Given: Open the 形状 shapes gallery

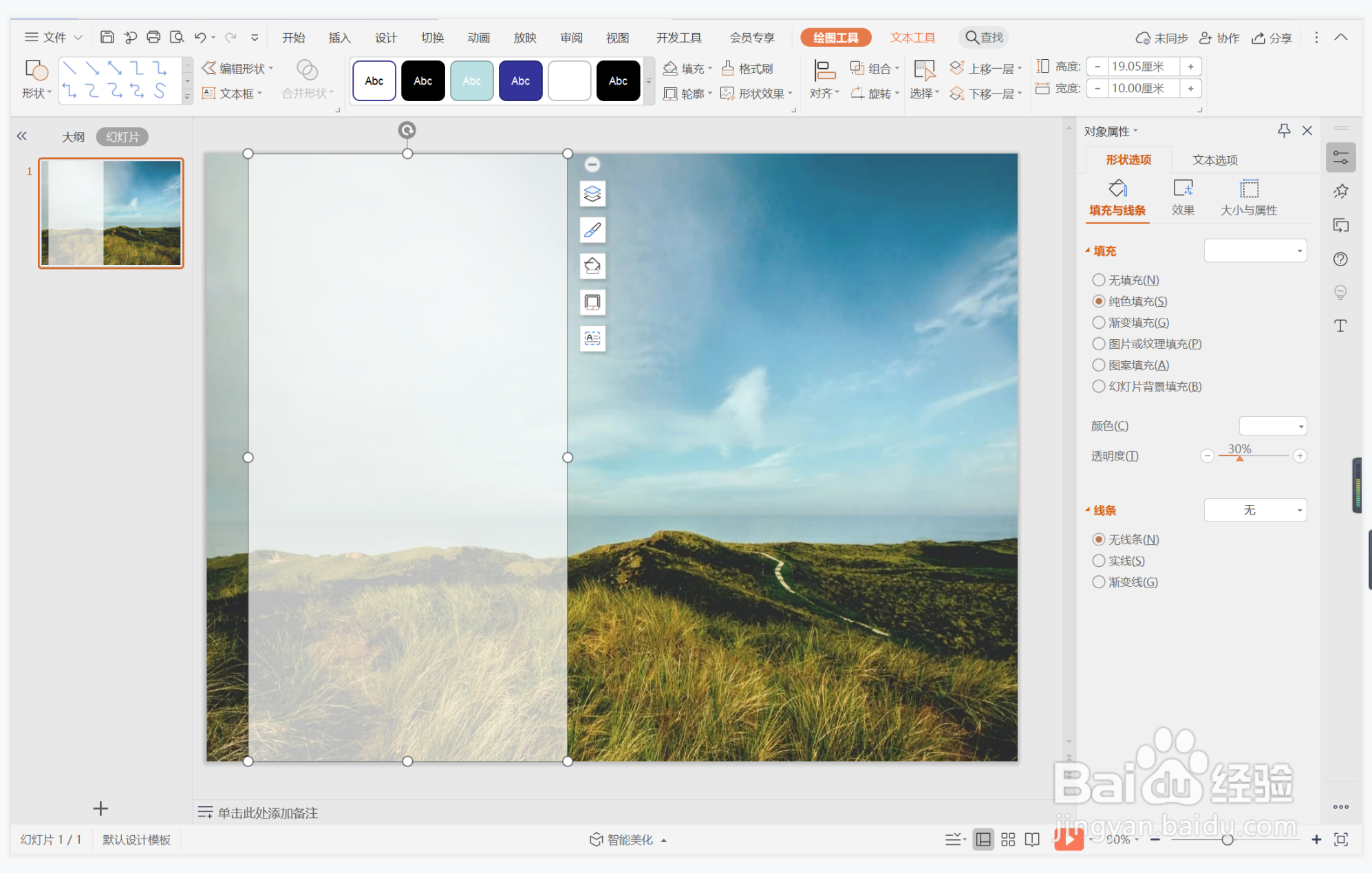Looking at the screenshot, I should click(36, 80).
